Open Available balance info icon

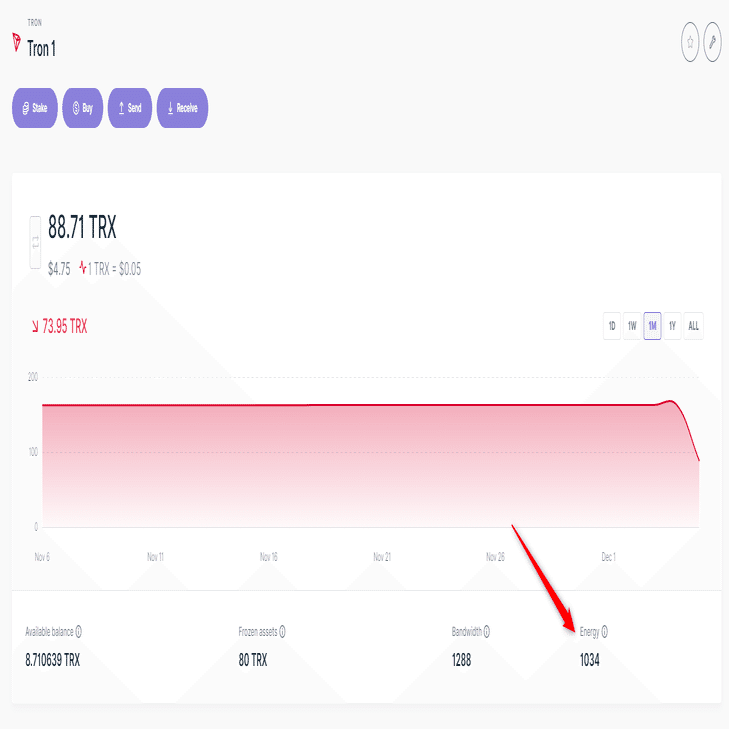[79, 631]
